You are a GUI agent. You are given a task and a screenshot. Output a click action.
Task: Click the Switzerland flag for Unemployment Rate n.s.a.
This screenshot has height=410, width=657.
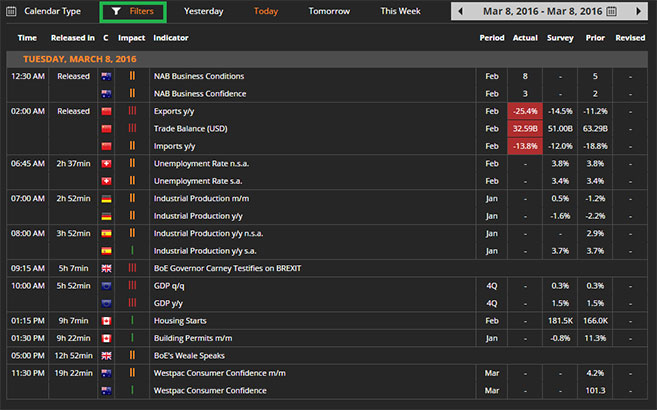[x=106, y=163]
